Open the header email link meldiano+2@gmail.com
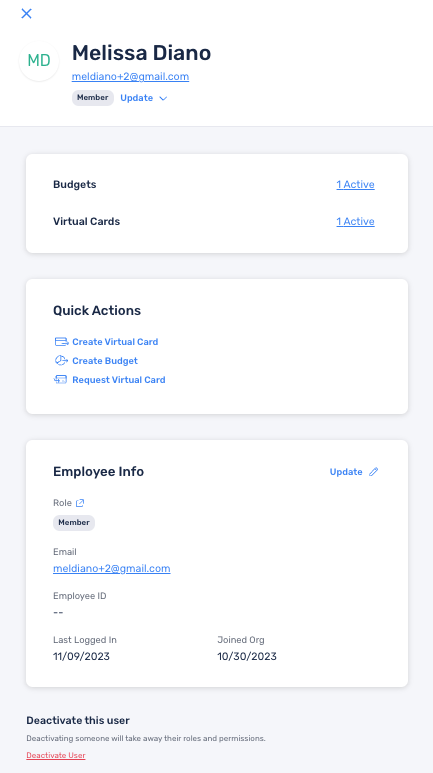 [x=130, y=76]
